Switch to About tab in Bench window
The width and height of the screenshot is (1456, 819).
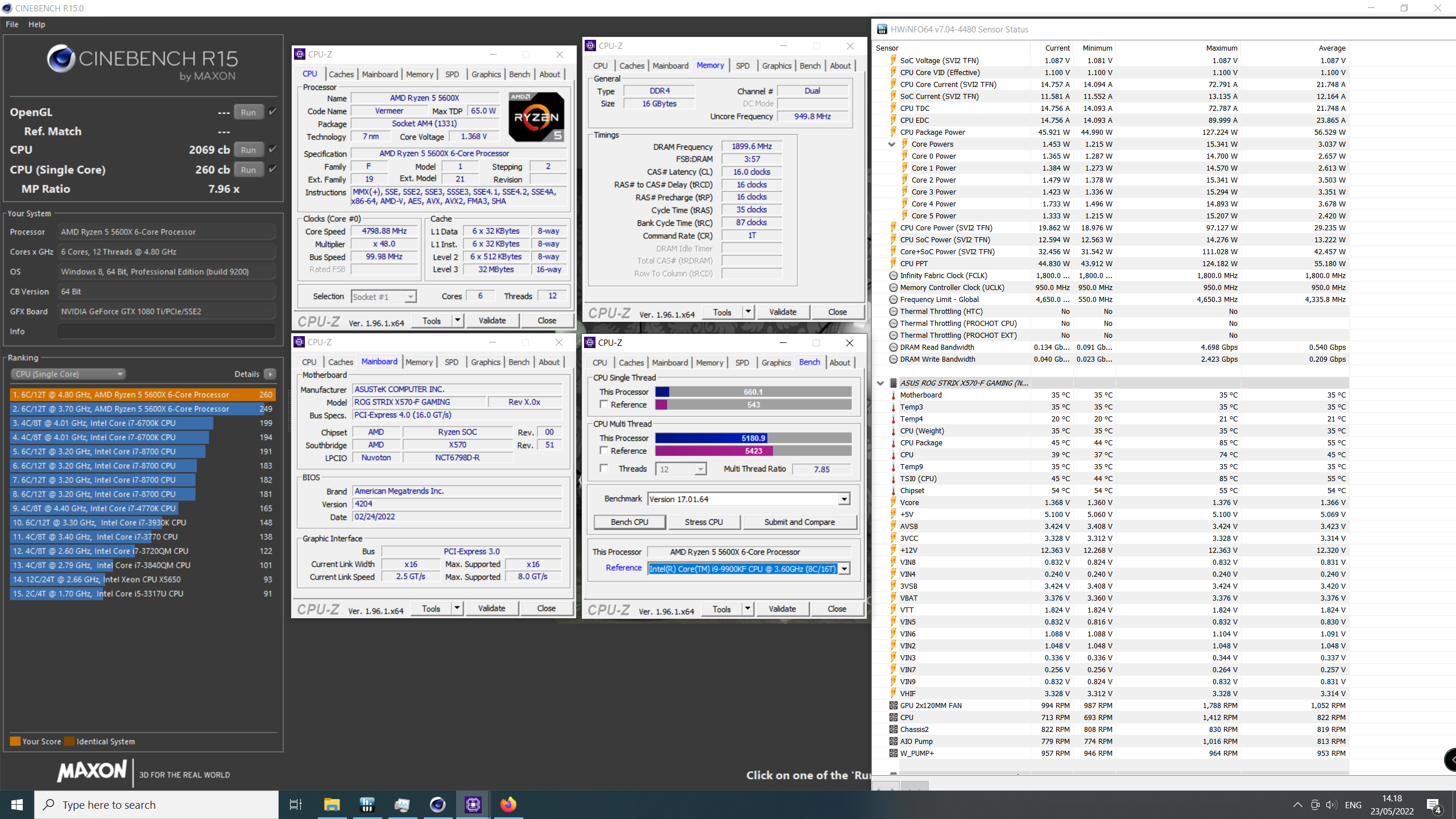pos(840,362)
